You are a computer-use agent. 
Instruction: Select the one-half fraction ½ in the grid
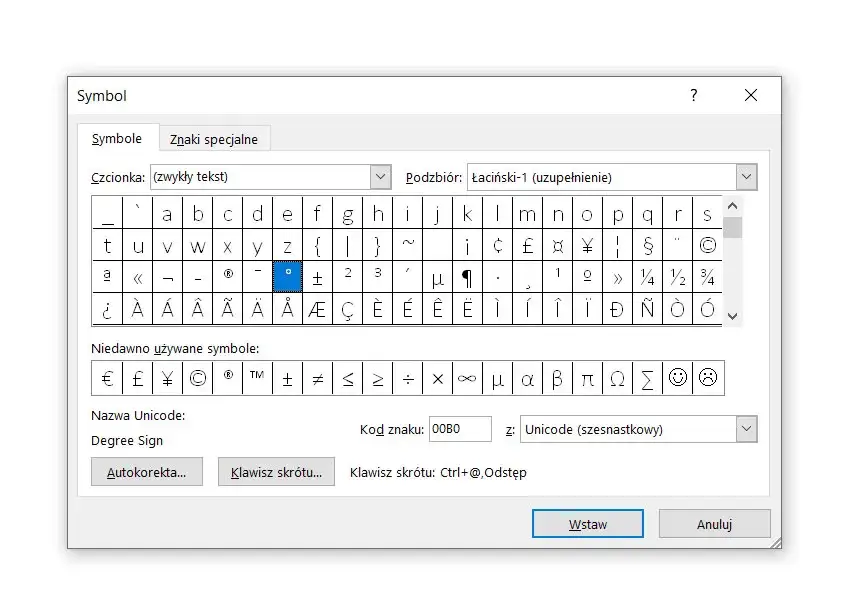click(677, 277)
